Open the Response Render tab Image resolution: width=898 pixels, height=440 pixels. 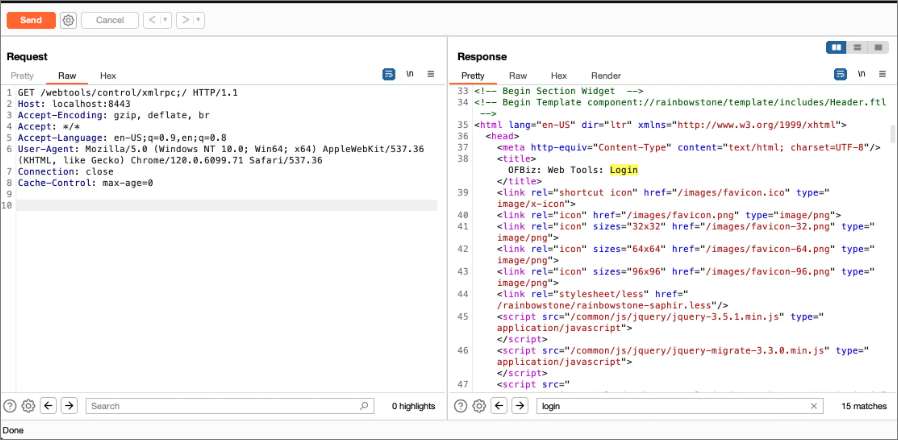[x=606, y=76]
